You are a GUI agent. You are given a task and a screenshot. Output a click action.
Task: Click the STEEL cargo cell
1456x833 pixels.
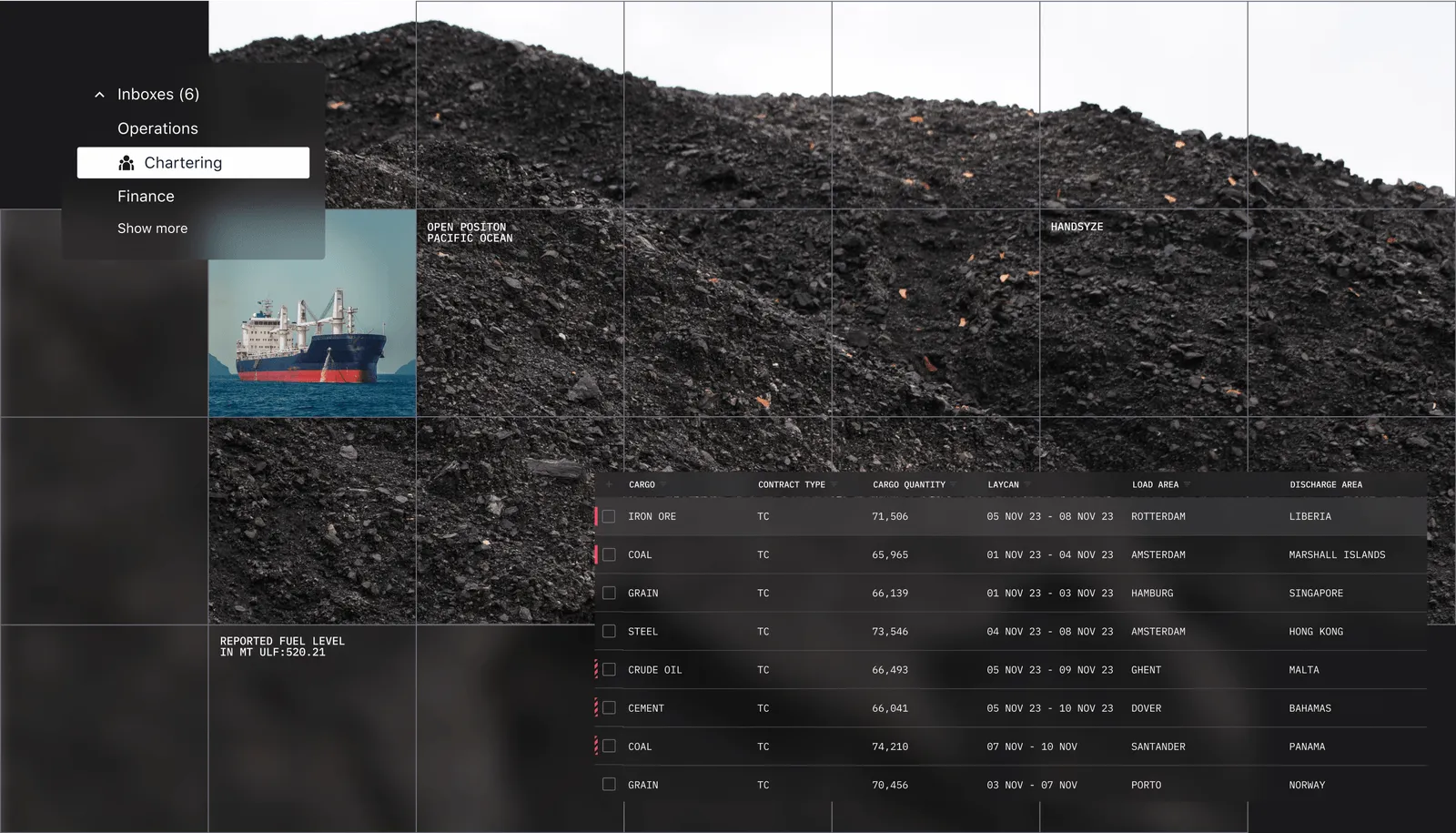click(642, 631)
